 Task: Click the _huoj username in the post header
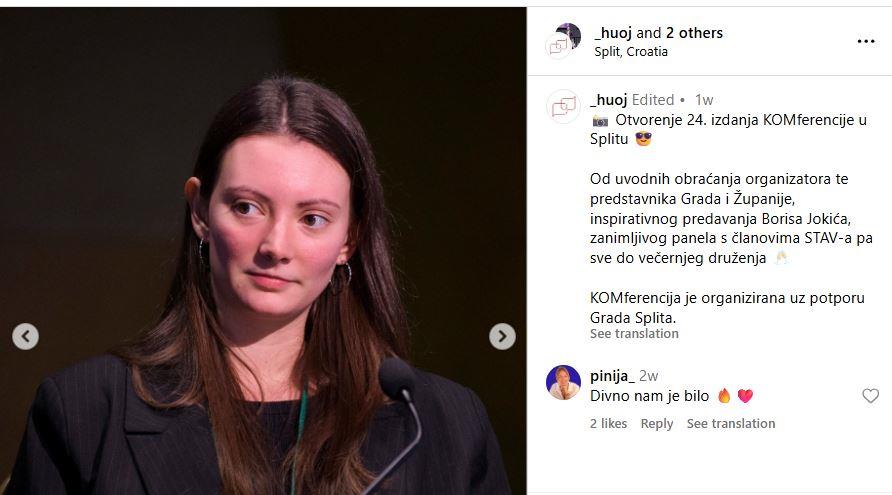click(x=613, y=33)
